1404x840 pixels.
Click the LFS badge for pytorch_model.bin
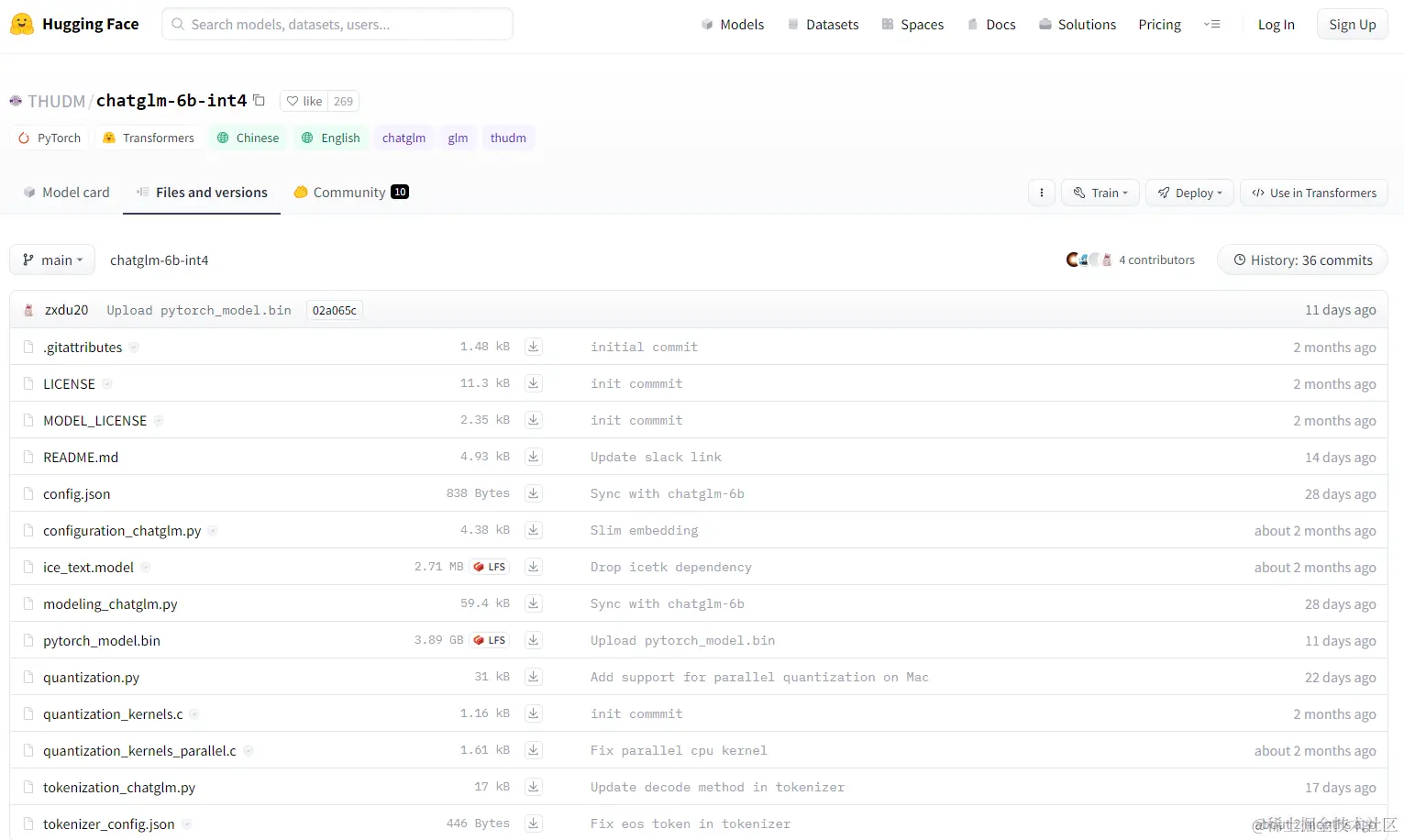490,640
